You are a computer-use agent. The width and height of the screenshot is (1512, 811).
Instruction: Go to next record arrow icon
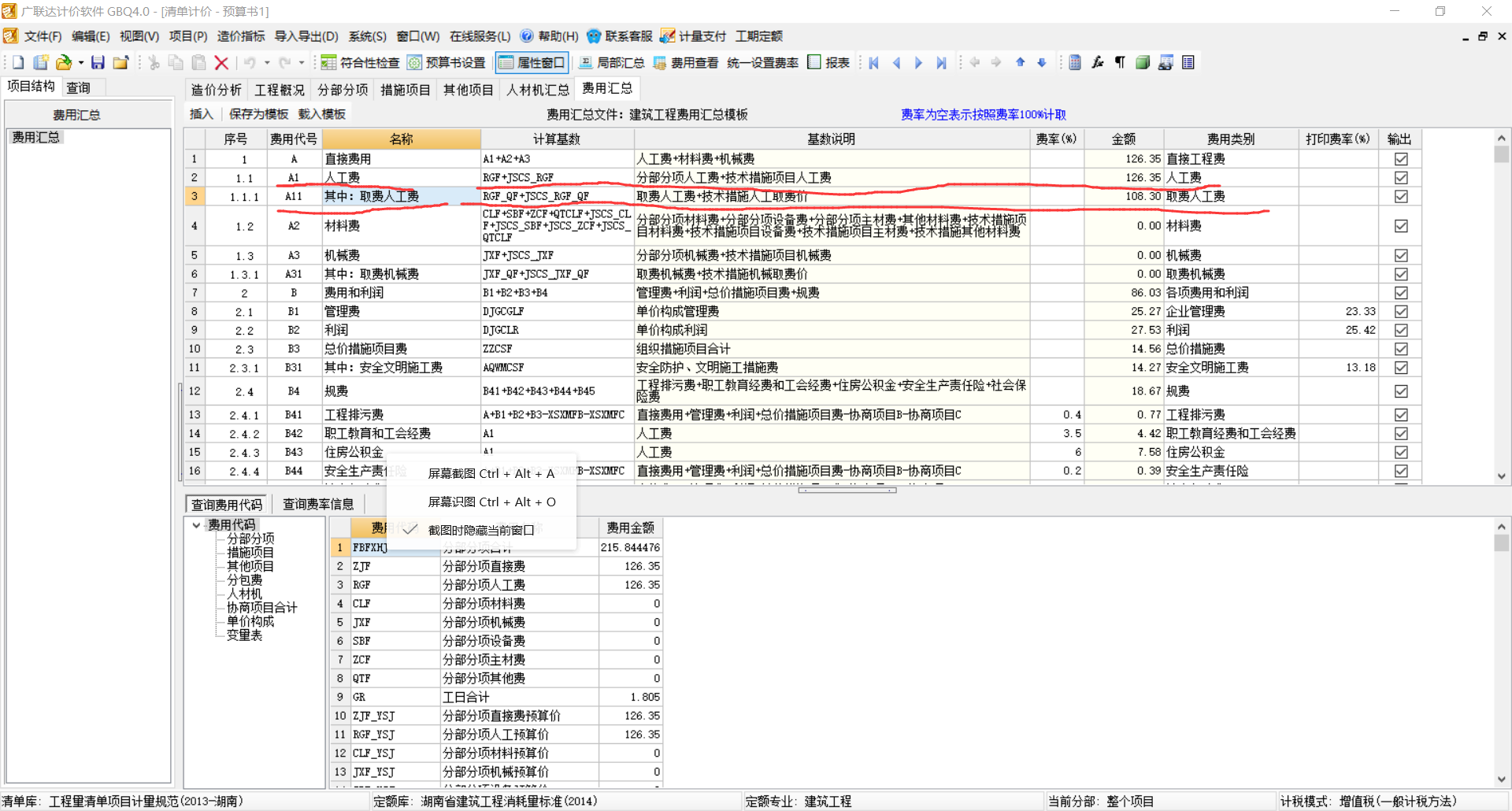click(x=918, y=62)
